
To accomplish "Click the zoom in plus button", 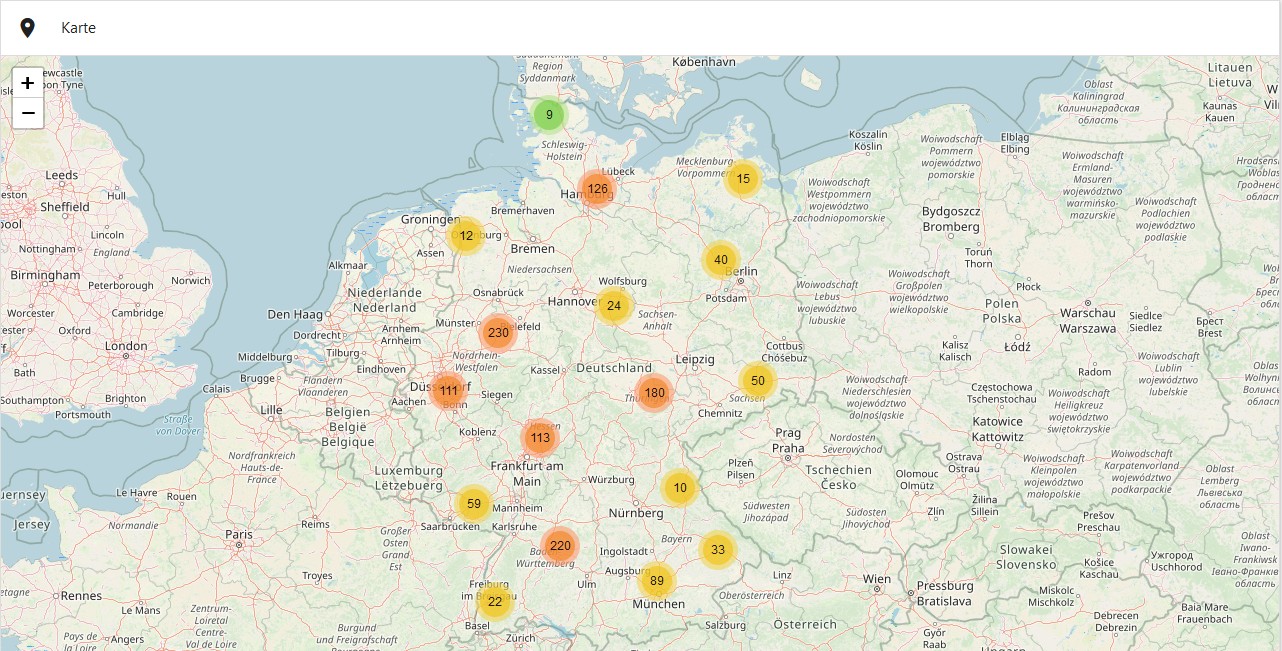I will coord(28,83).
